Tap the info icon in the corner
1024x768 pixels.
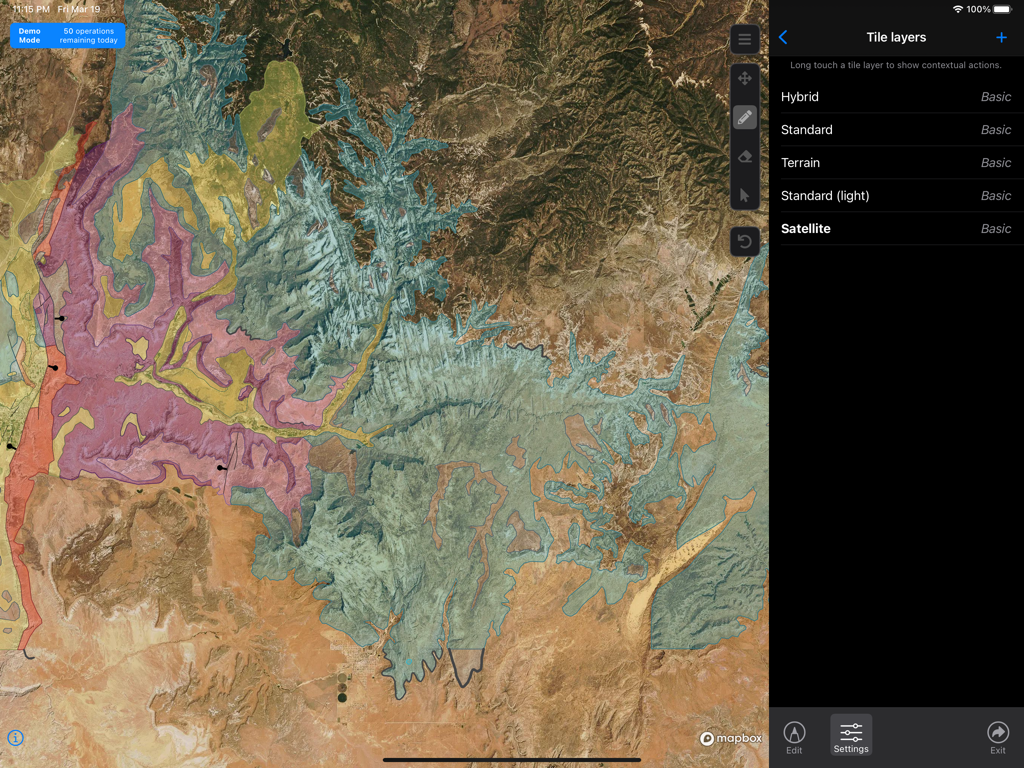click(x=15, y=737)
